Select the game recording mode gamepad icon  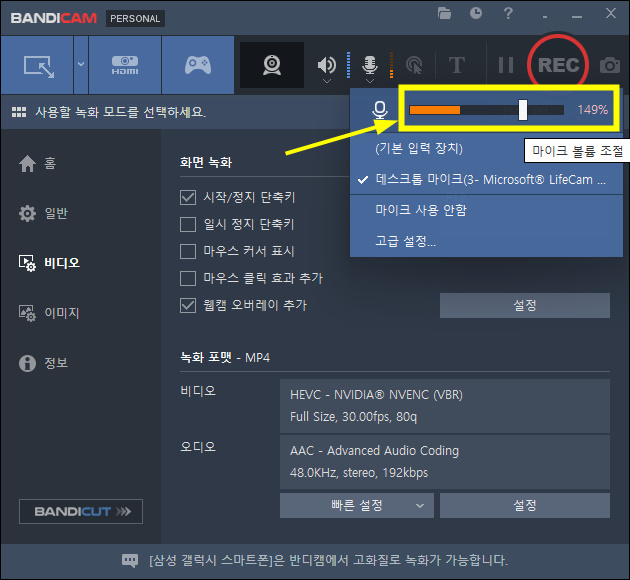(198, 65)
